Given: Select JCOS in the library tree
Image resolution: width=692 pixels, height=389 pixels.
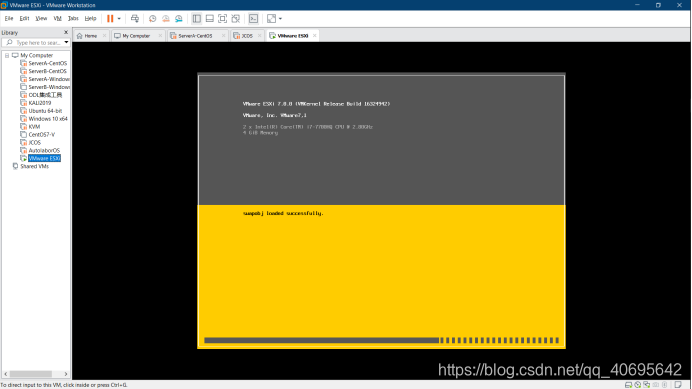Looking at the screenshot, I should tap(34, 143).
